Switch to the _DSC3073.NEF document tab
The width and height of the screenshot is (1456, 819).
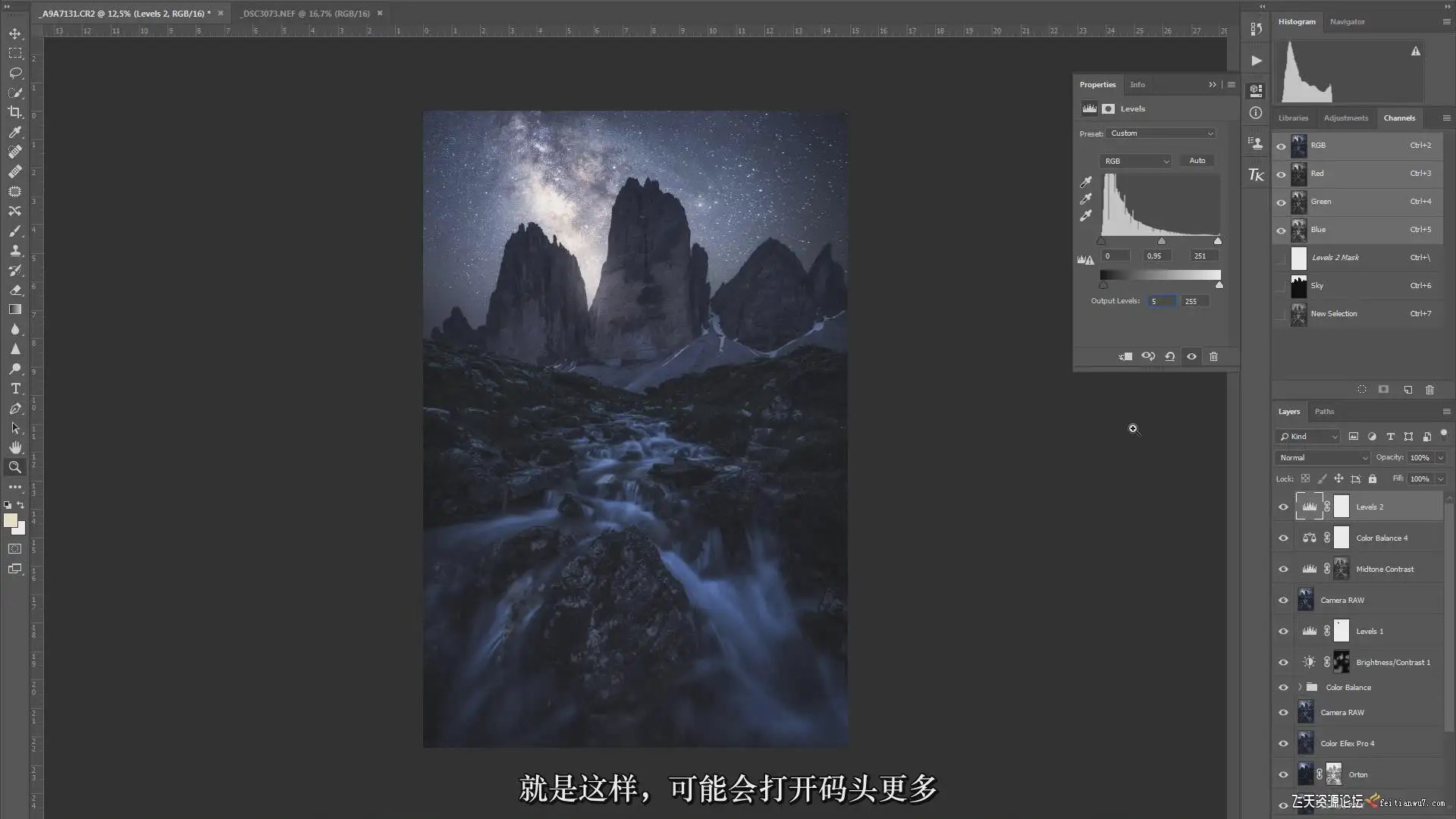[x=305, y=13]
